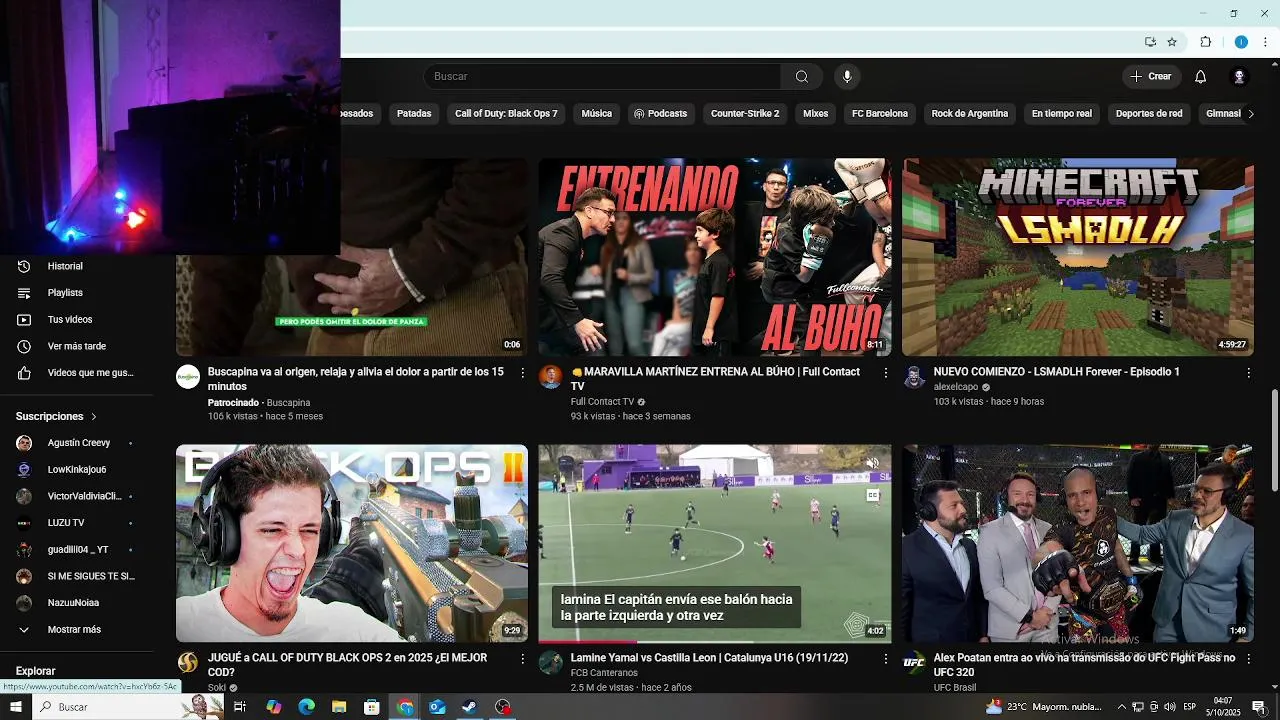Open File Explorer from the taskbar
The width and height of the screenshot is (1280, 720).
(x=339, y=707)
